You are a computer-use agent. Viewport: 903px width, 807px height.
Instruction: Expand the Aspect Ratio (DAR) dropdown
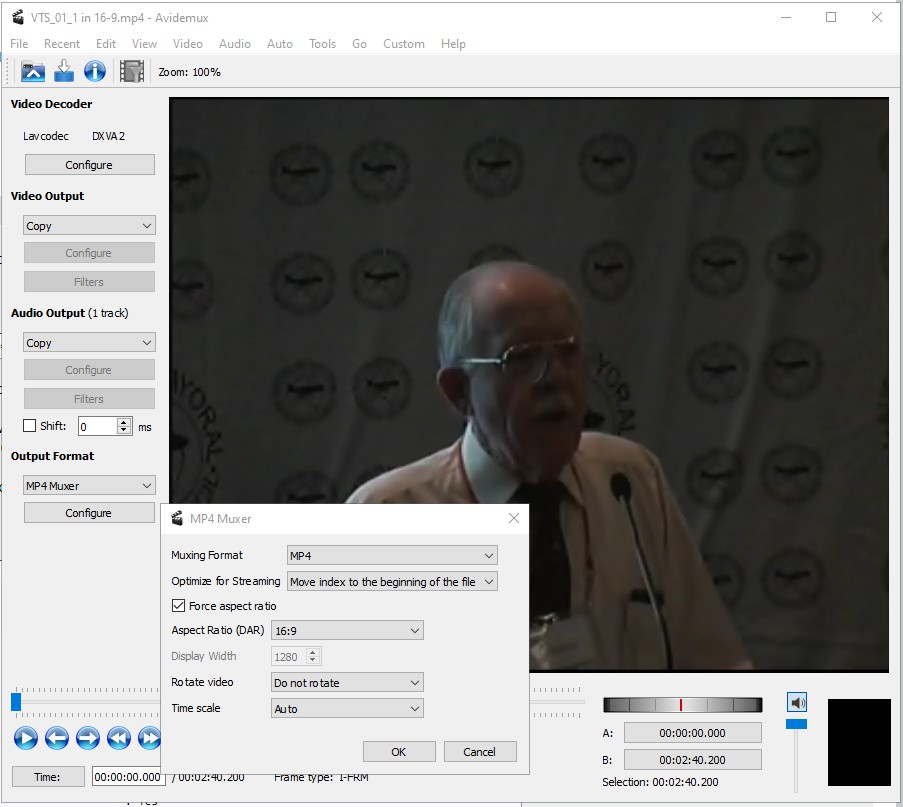coord(347,631)
